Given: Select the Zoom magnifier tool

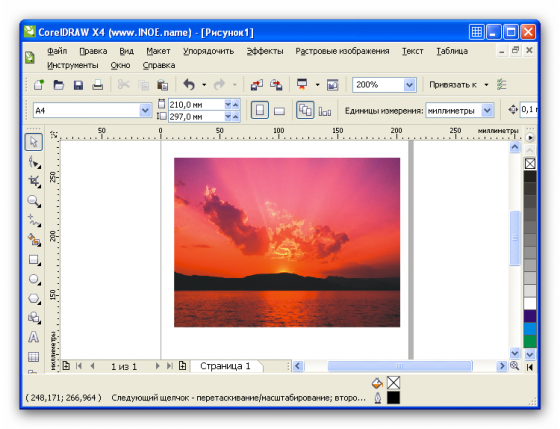Looking at the screenshot, I should pos(34,201).
